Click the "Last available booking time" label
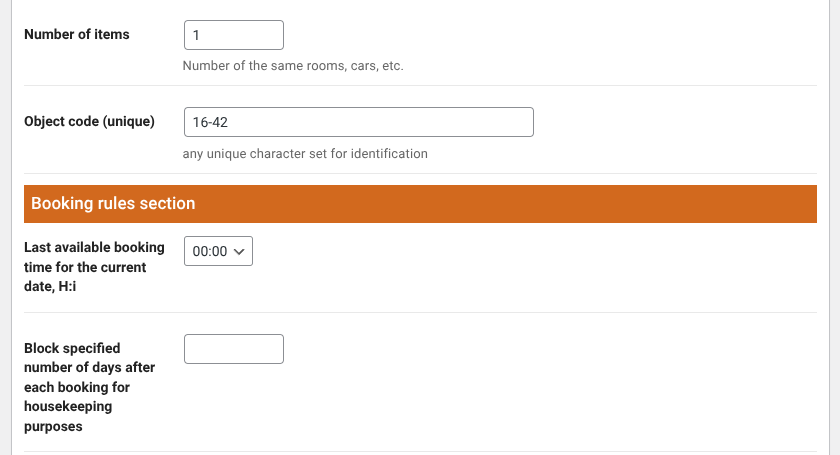 click(x=87, y=248)
